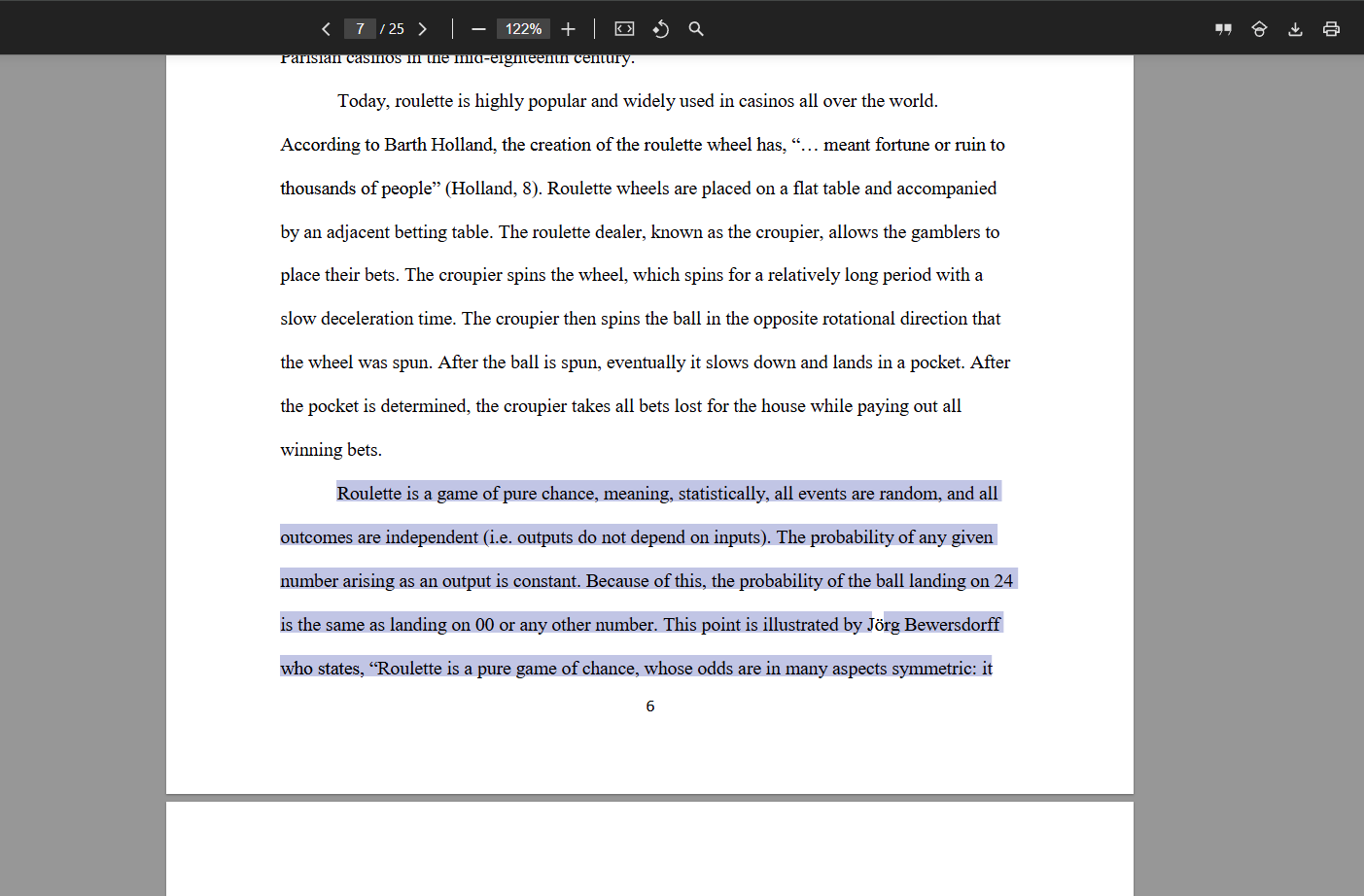This screenshot has width=1364, height=896.
Task: Click the citation '(Holland, 8)'
Action: (492, 189)
